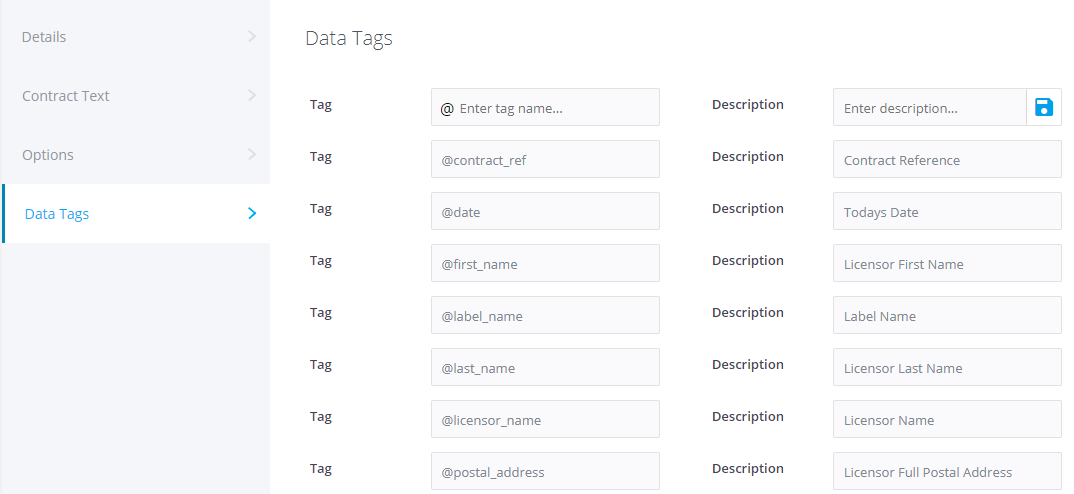Image resolution: width=1074 pixels, height=494 pixels.
Task: Click the Enter description input field
Action: coord(929,108)
